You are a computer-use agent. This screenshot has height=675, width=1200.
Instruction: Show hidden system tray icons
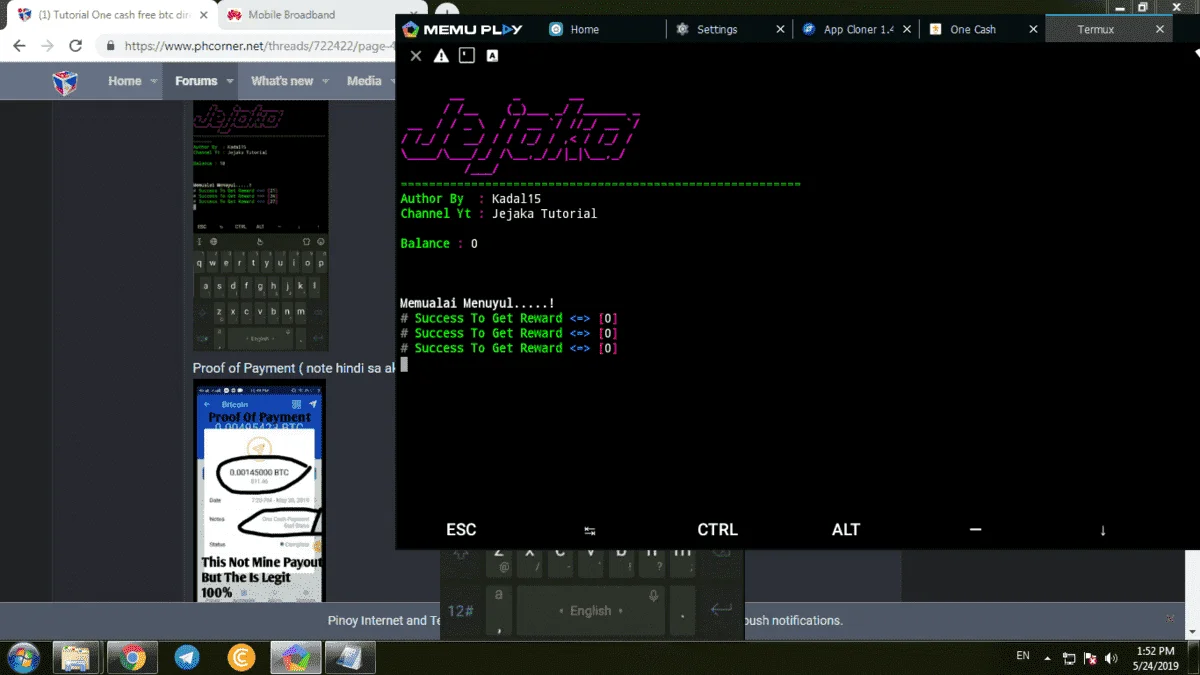[x=1048, y=659]
